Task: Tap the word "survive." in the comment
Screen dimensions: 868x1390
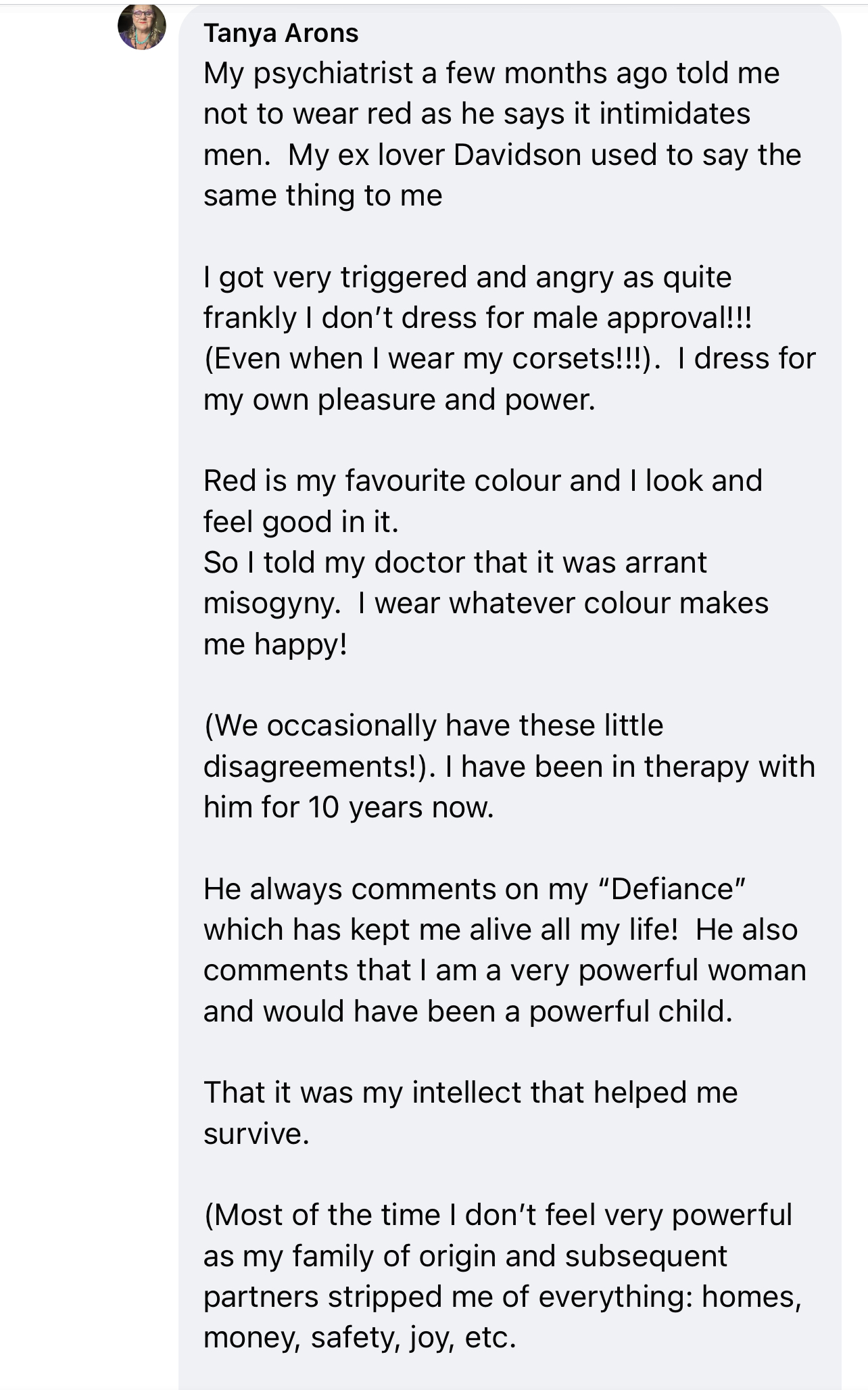Action: click(x=256, y=1134)
